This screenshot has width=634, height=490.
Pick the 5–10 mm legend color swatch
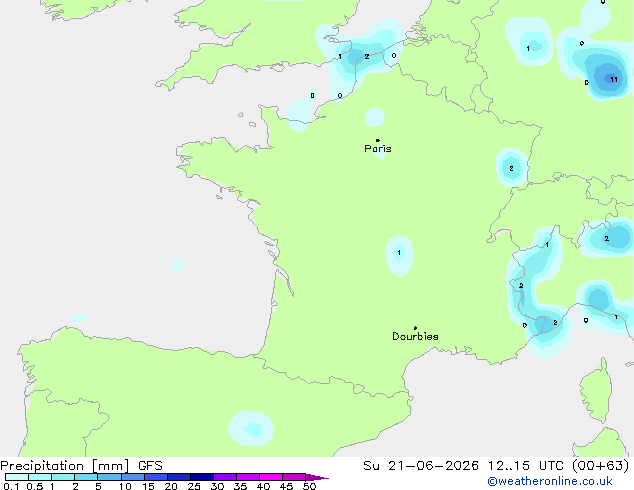click(x=109, y=477)
